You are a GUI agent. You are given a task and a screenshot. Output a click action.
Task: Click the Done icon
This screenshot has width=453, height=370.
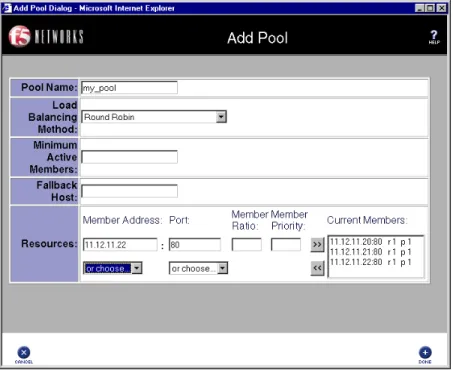point(425,355)
